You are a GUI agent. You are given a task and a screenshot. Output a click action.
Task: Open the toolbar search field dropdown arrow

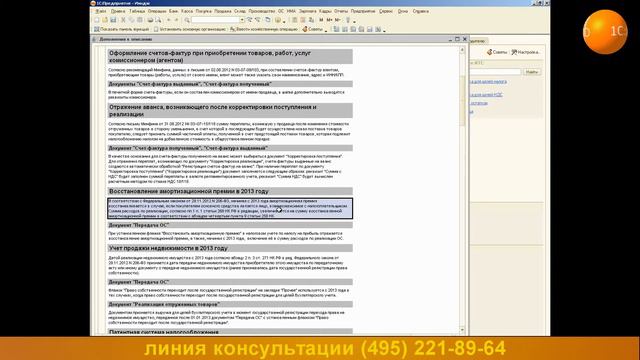[x=242, y=20]
